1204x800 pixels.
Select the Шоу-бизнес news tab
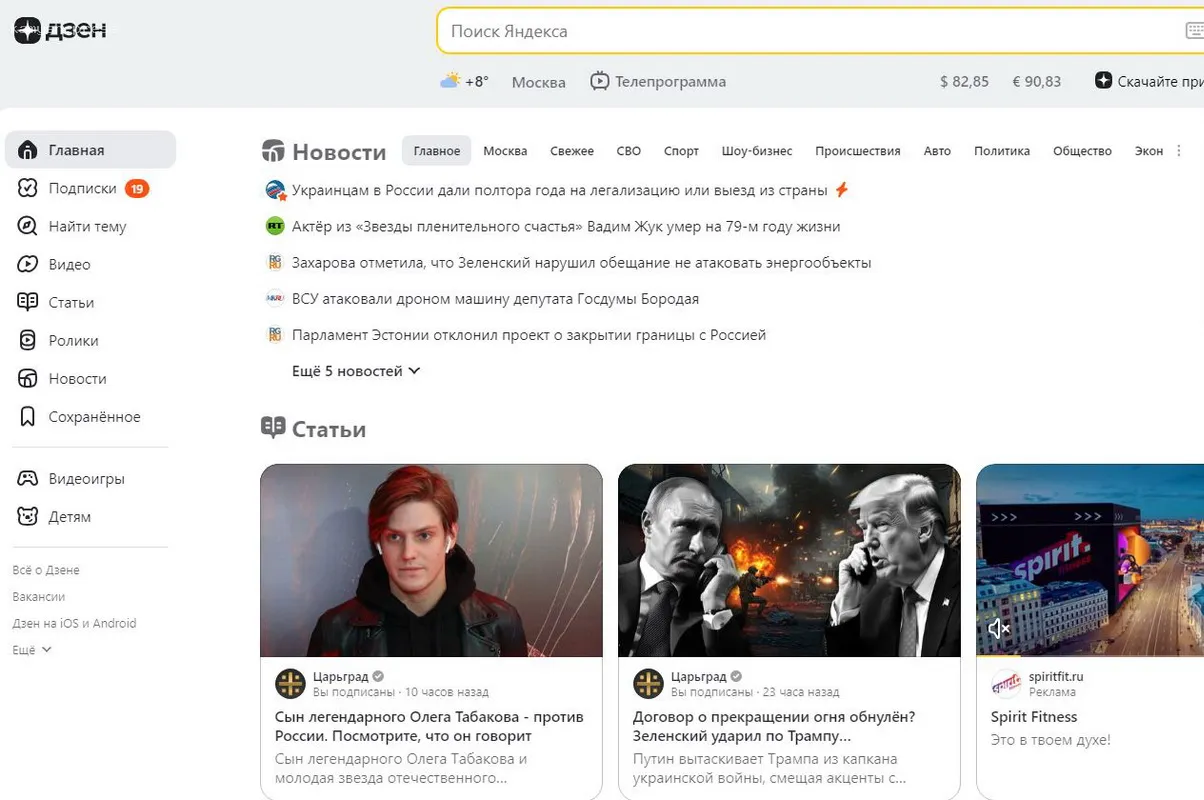coord(756,151)
